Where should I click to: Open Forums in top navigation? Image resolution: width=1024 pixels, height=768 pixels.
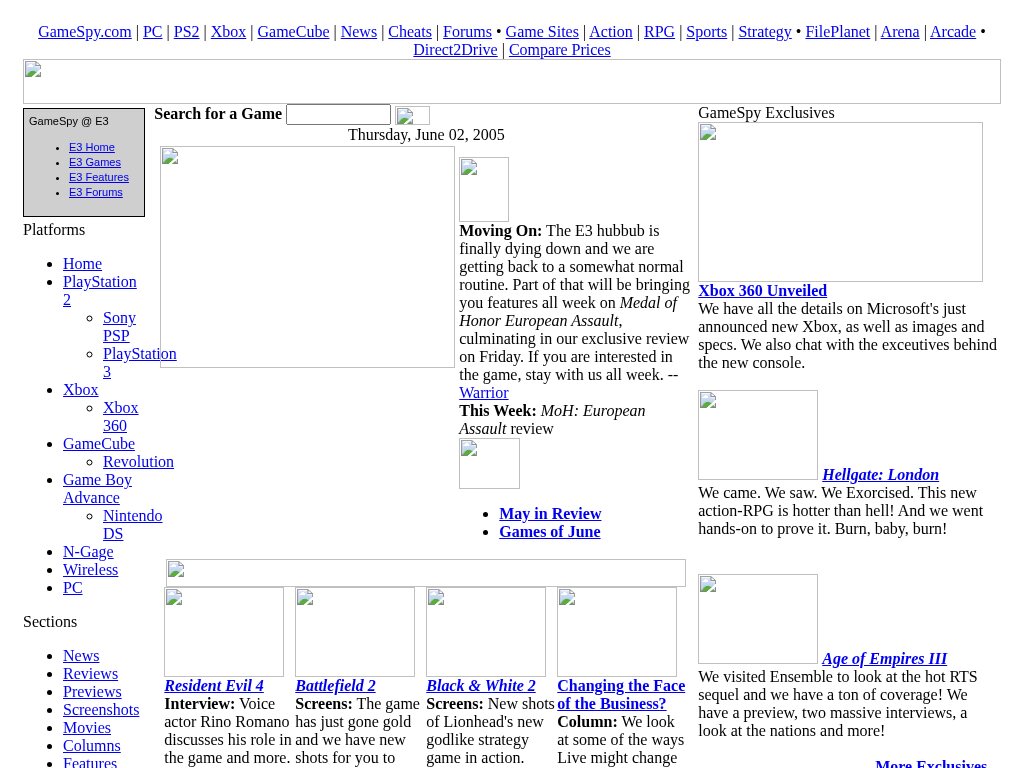467,31
